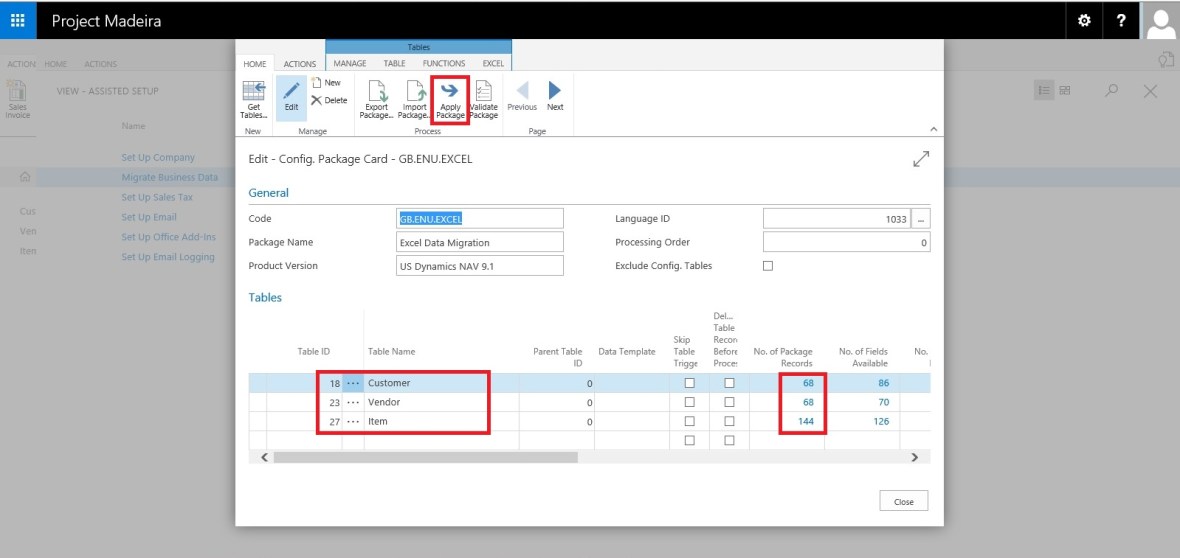Collapse the ribbon using the chevron
Image resolution: width=1180 pixels, height=558 pixels.
tap(933, 129)
